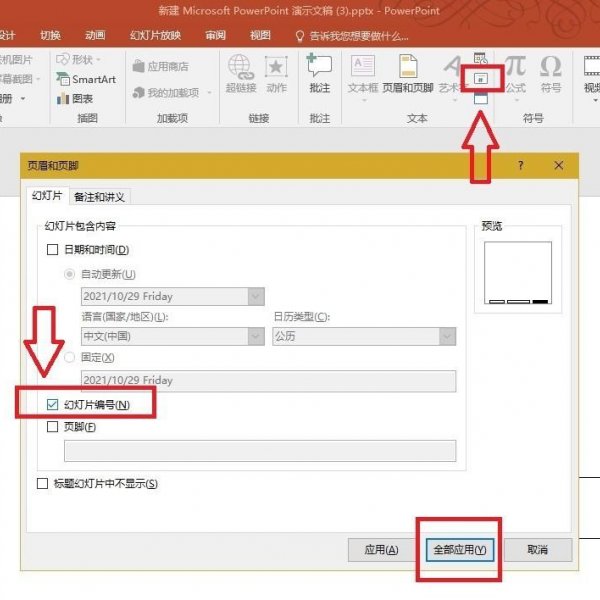Screen dimensions: 600x600
Task: Toggle the 页脚 footer checkbox
Action: coord(53,427)
